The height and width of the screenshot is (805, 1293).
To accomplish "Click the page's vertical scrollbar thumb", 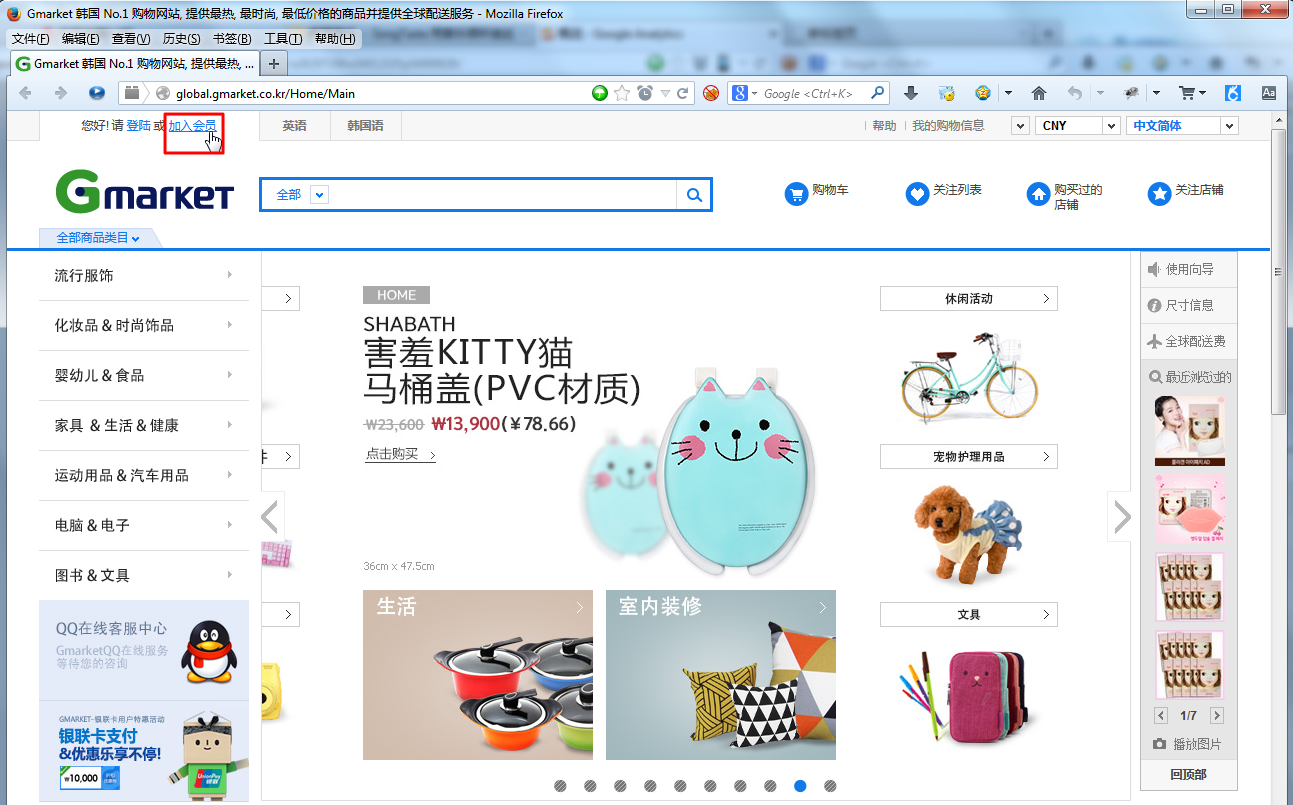I will (x=1279, y=270).
